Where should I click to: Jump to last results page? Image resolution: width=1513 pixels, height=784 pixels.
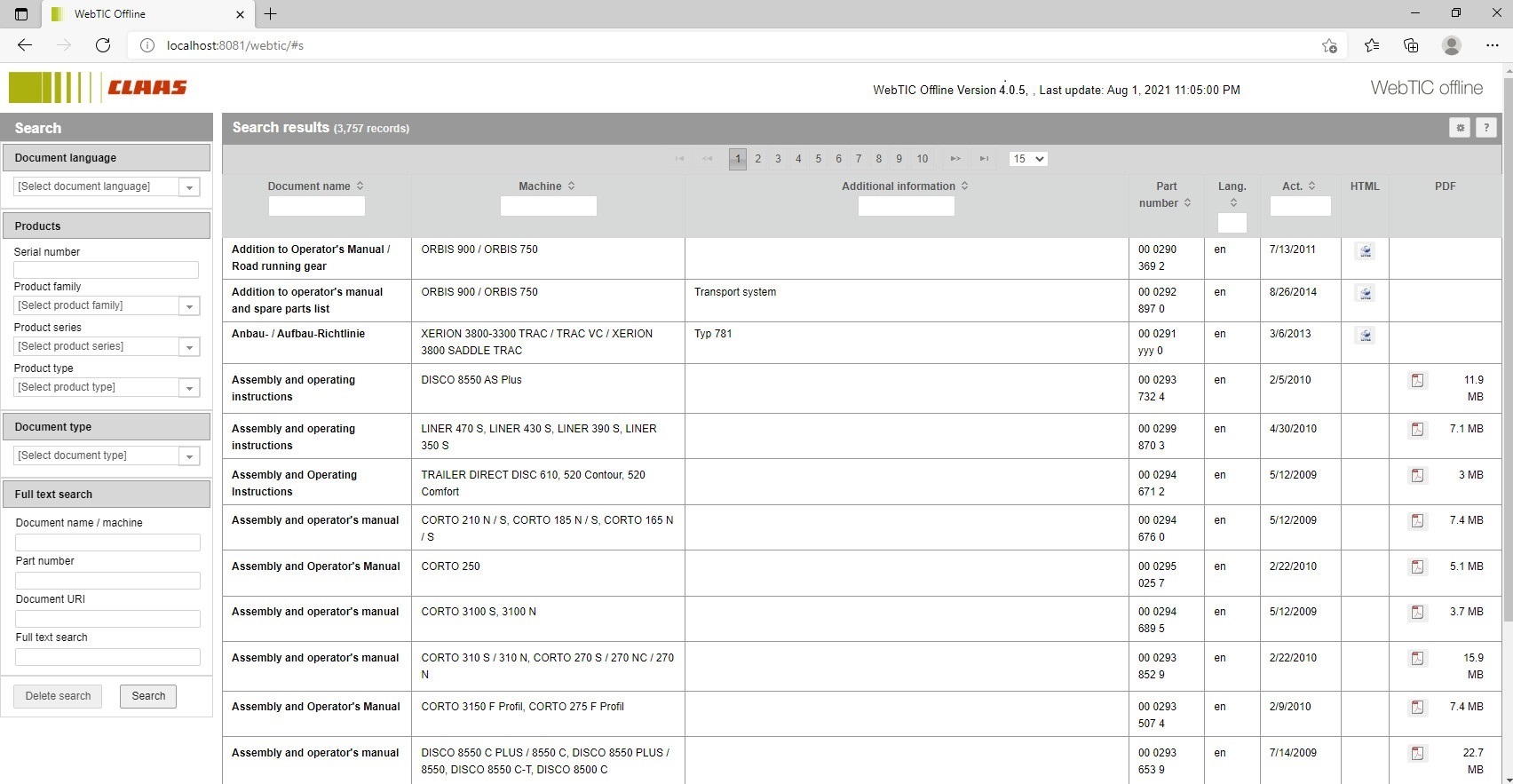click(984, 159)
